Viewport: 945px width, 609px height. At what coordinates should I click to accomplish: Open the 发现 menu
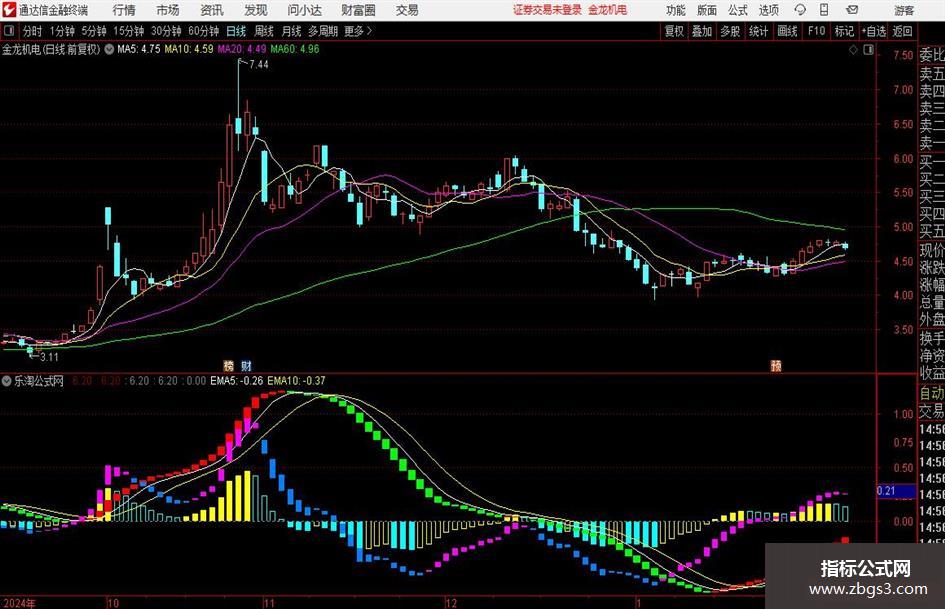click(256, 10)
